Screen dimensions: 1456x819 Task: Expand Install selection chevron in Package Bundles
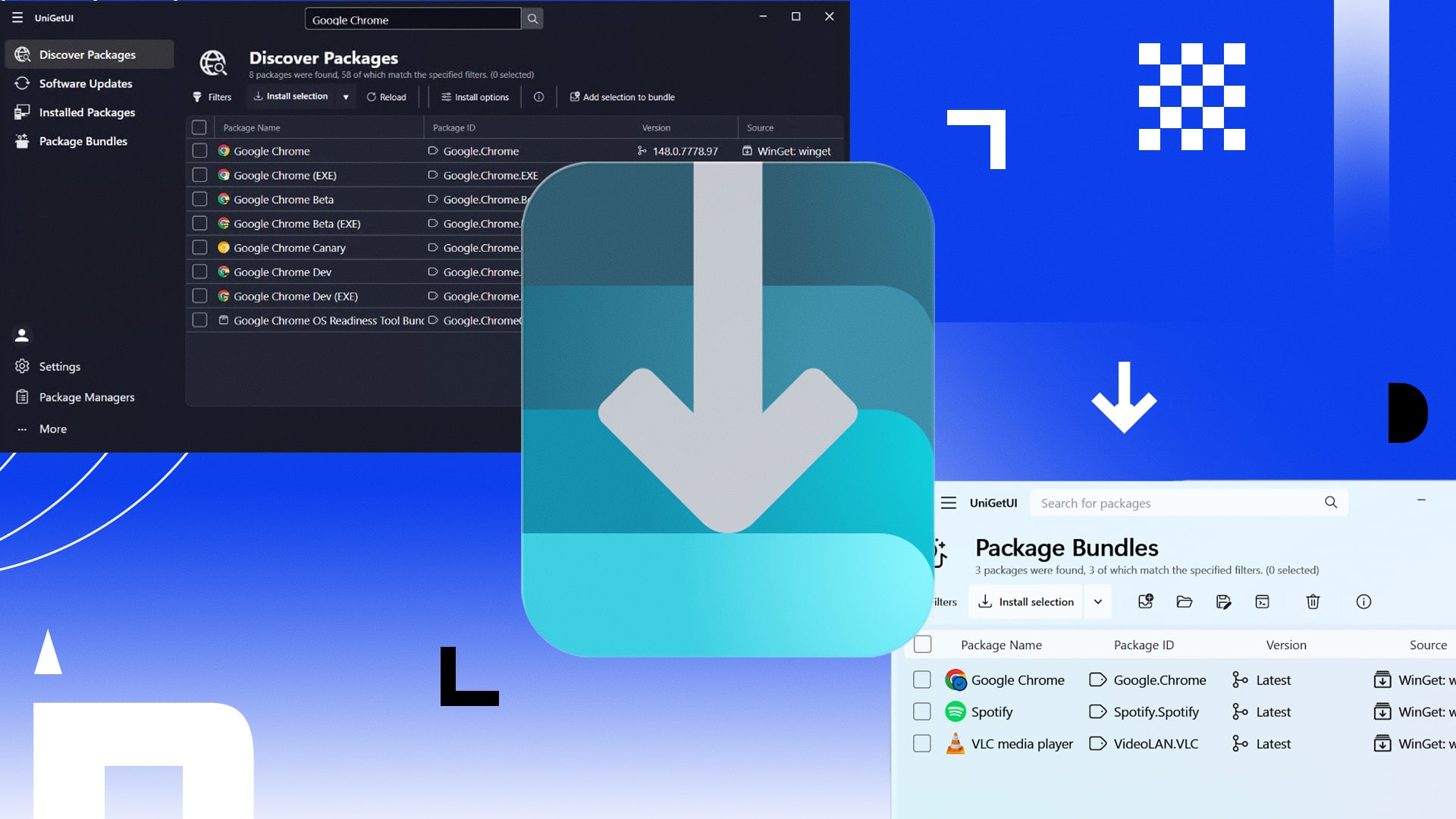[x=1098, y=601]
